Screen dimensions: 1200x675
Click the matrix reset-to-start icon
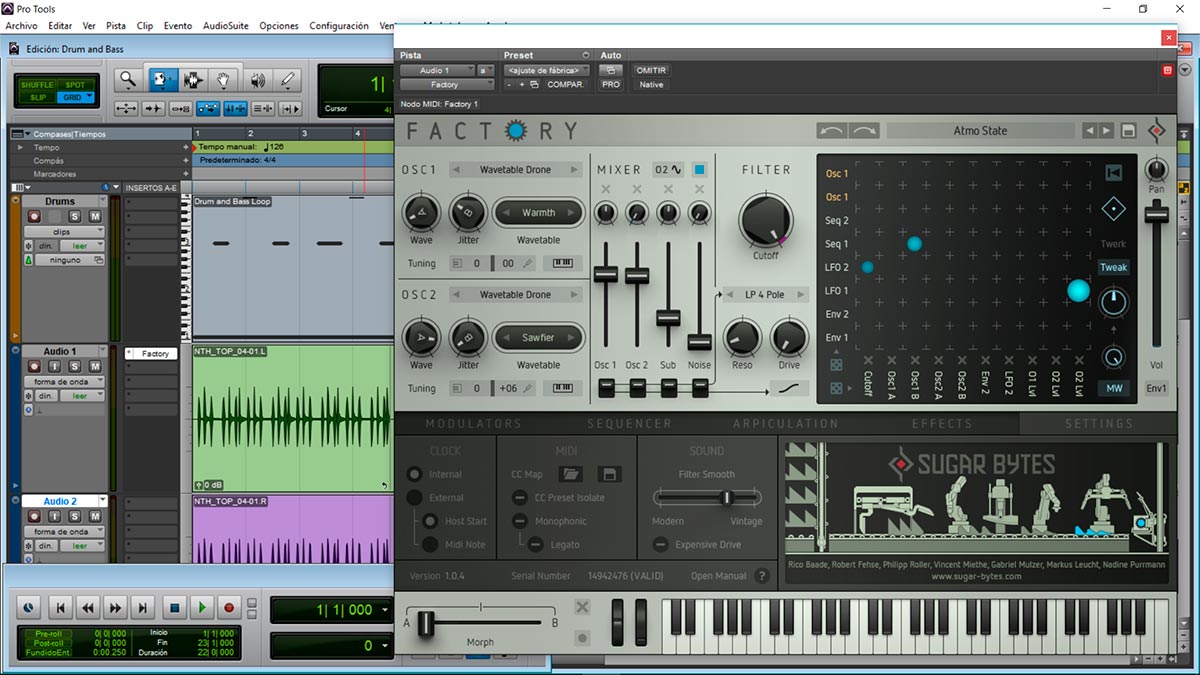click(1113, 172)
